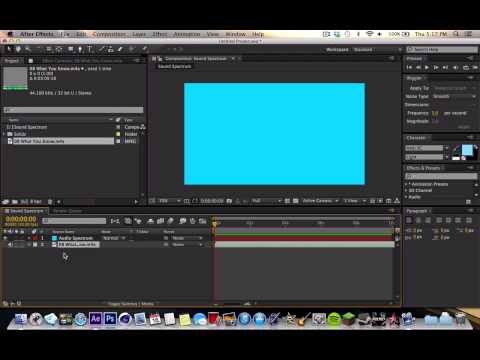480x360 pixels.
Task: Open Spotify in Dock
Action: coord(334,319)
